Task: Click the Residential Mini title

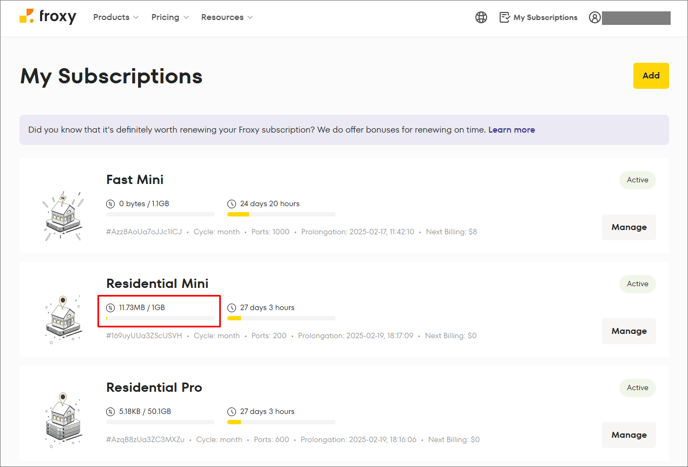Action: (157, 284)
